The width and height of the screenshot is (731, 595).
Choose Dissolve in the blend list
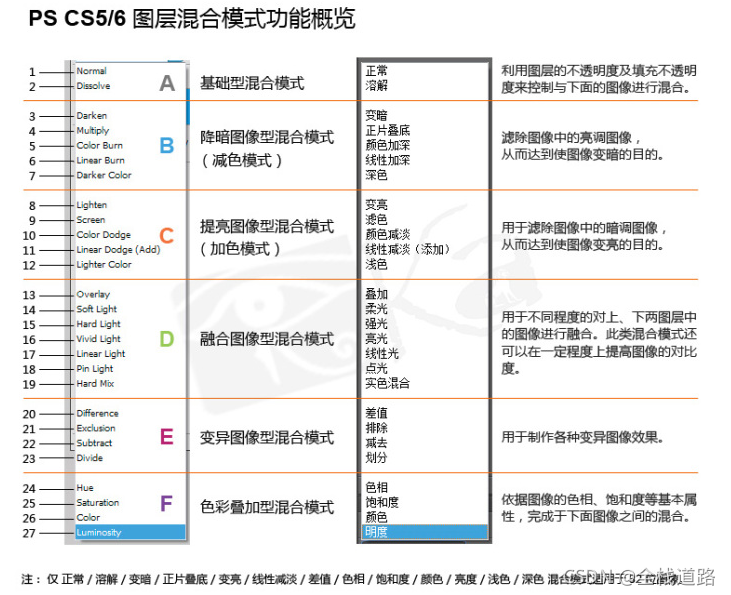tap(93, 86)
